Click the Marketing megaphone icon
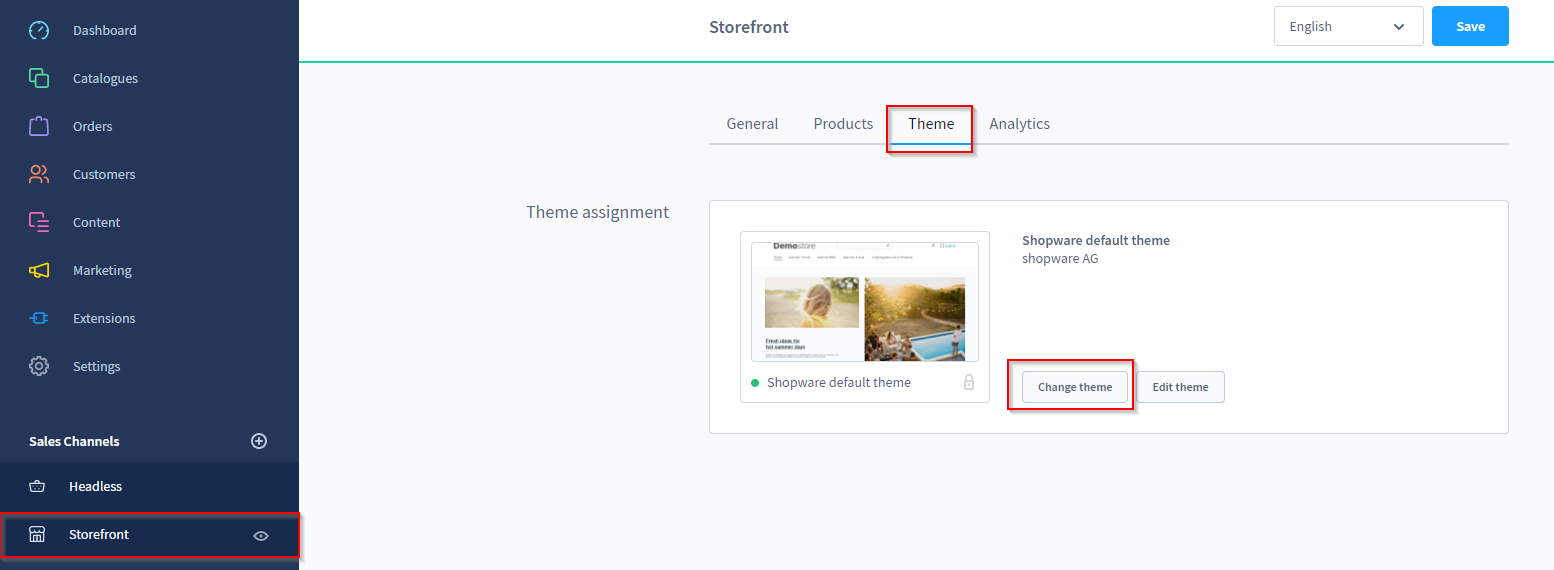This screenshot has height=570, width=1554. tap(39, 270)
